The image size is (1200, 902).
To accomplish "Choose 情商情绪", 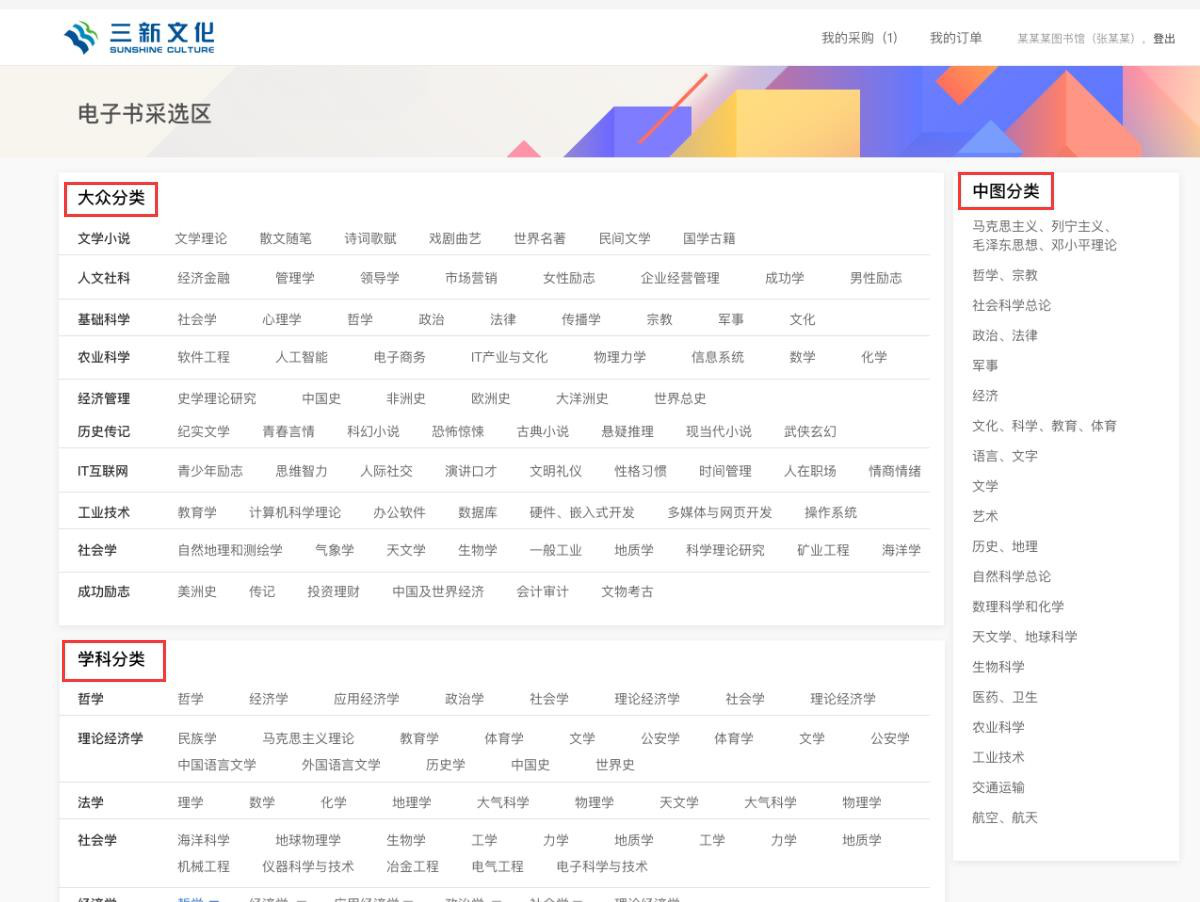I will pyautogui.click(x=895, y=471).
